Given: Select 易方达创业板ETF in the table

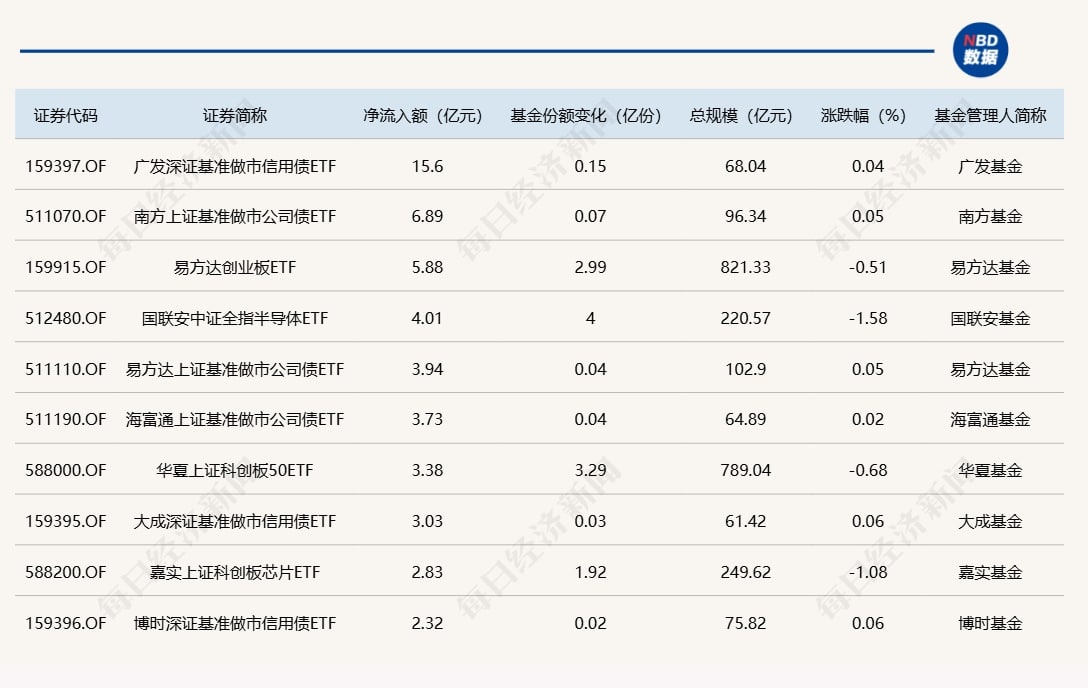Looking at the screenshot, I should point(237,267).
